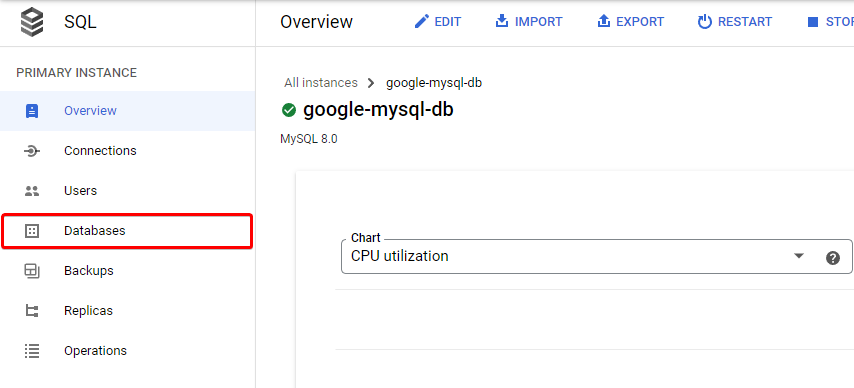Click the green instance status checkmark
The width and height of the screenshot is (854, 388).
click(x=289, y=110)
